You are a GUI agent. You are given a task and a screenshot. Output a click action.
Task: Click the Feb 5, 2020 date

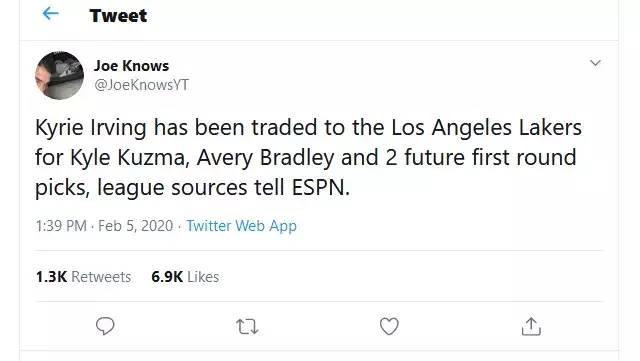coord(136,226)
